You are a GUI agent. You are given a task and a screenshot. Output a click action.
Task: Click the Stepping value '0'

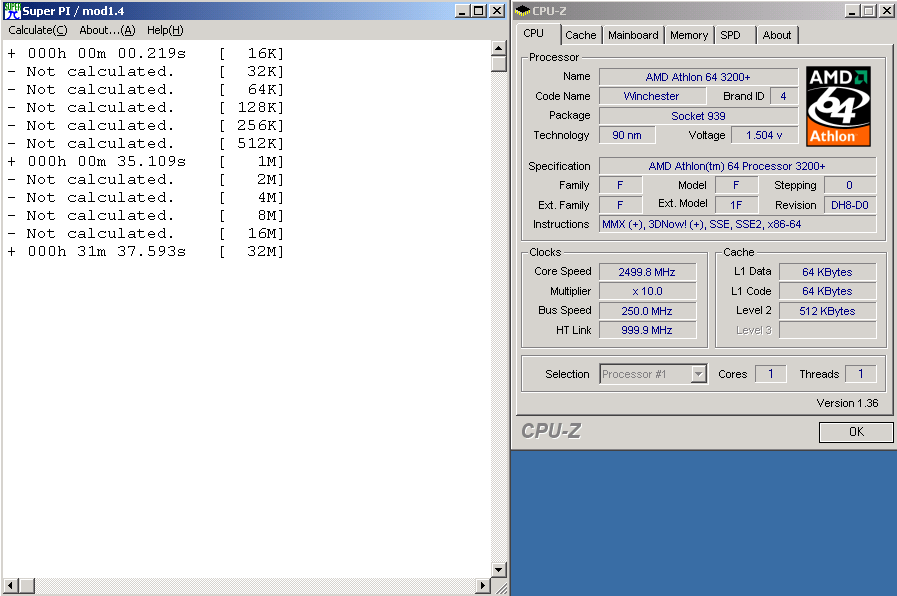pos(850,185)
